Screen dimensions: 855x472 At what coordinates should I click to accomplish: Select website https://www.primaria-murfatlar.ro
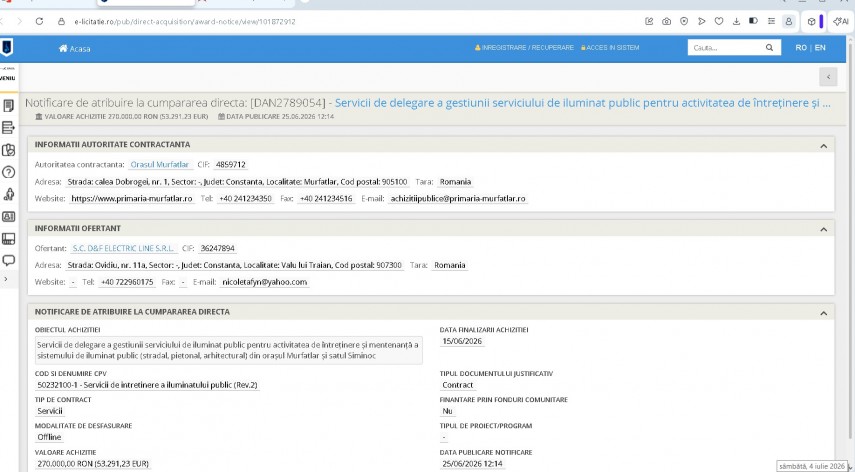click(131, 198)
